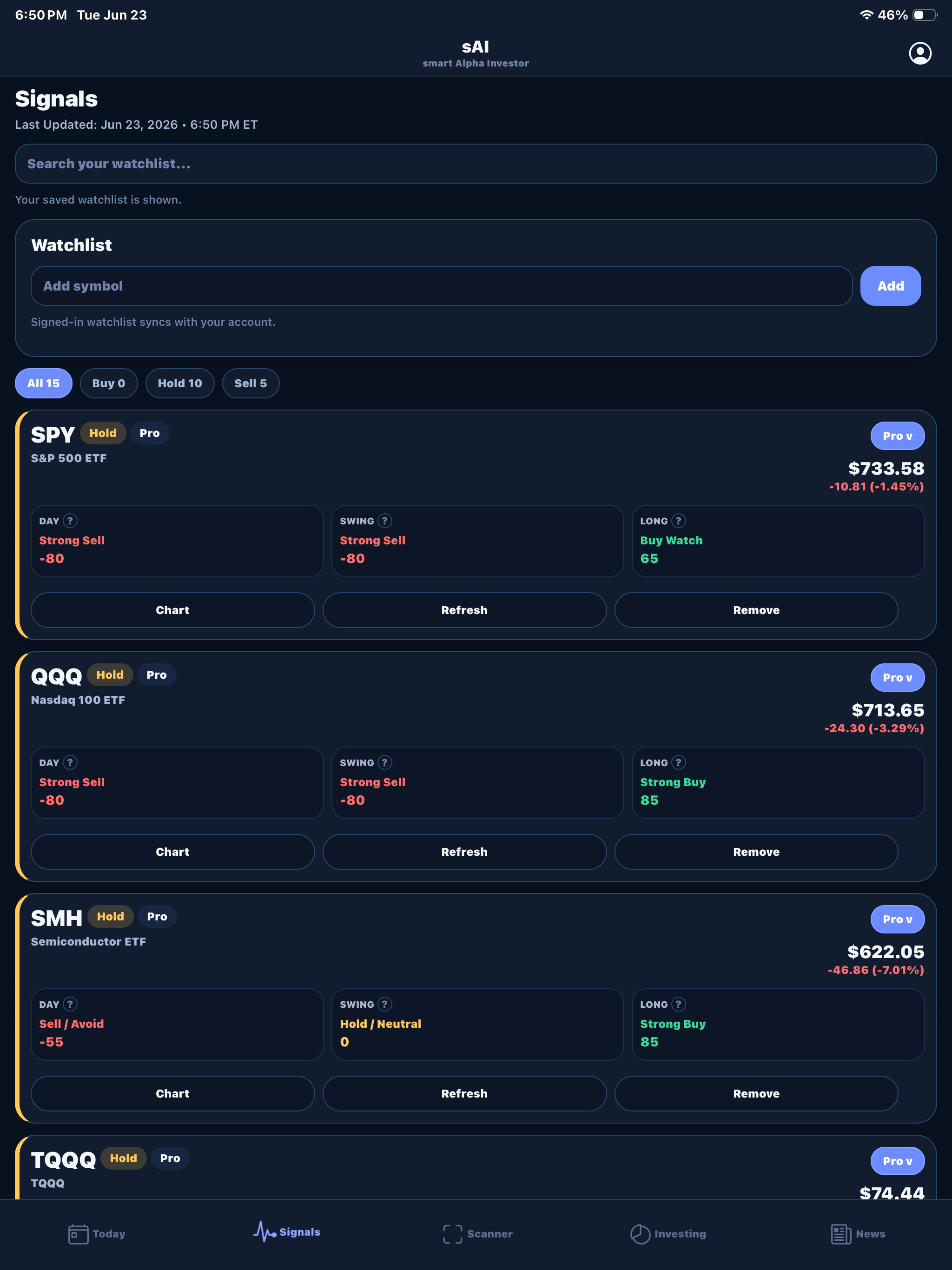Click the SMH change -46.86 (-7.01%)
This screenshot has width=952, height=1270.
click(876, 970)
